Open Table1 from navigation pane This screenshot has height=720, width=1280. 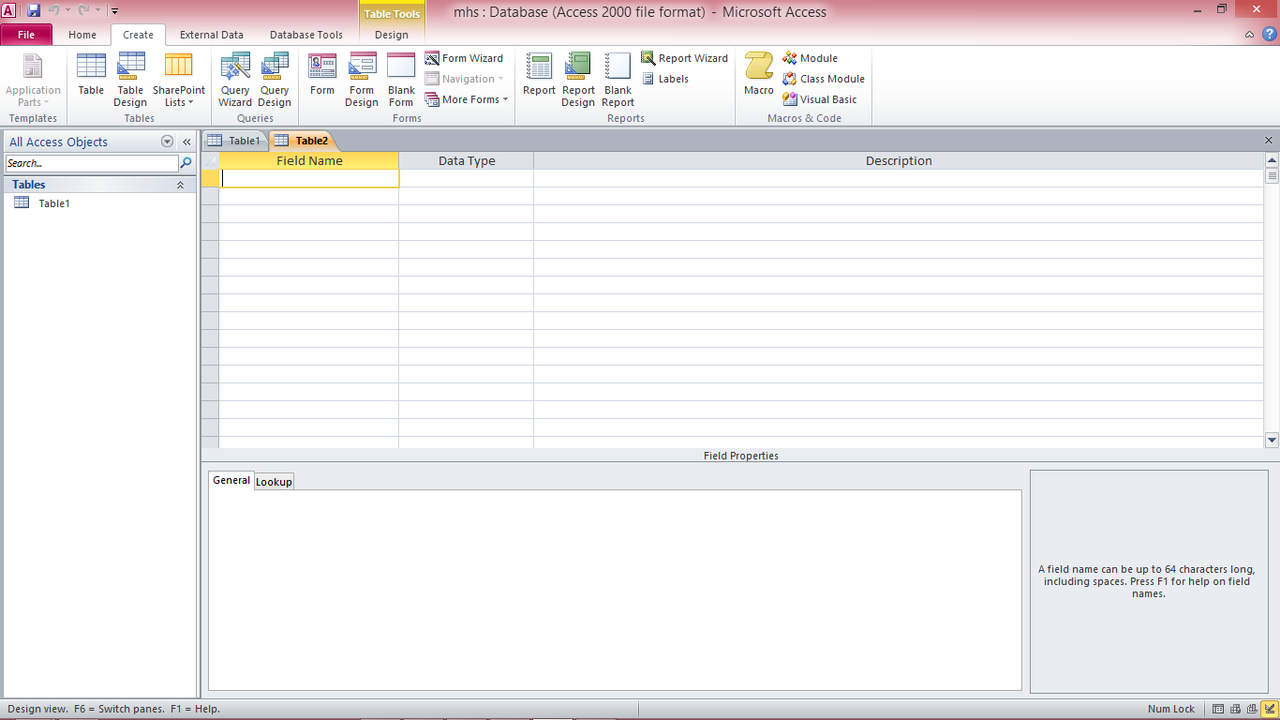point(54,203)
